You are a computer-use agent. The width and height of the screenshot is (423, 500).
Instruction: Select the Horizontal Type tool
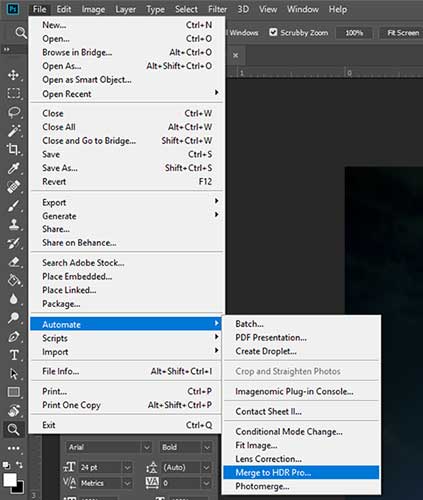(x=13, y=355)
